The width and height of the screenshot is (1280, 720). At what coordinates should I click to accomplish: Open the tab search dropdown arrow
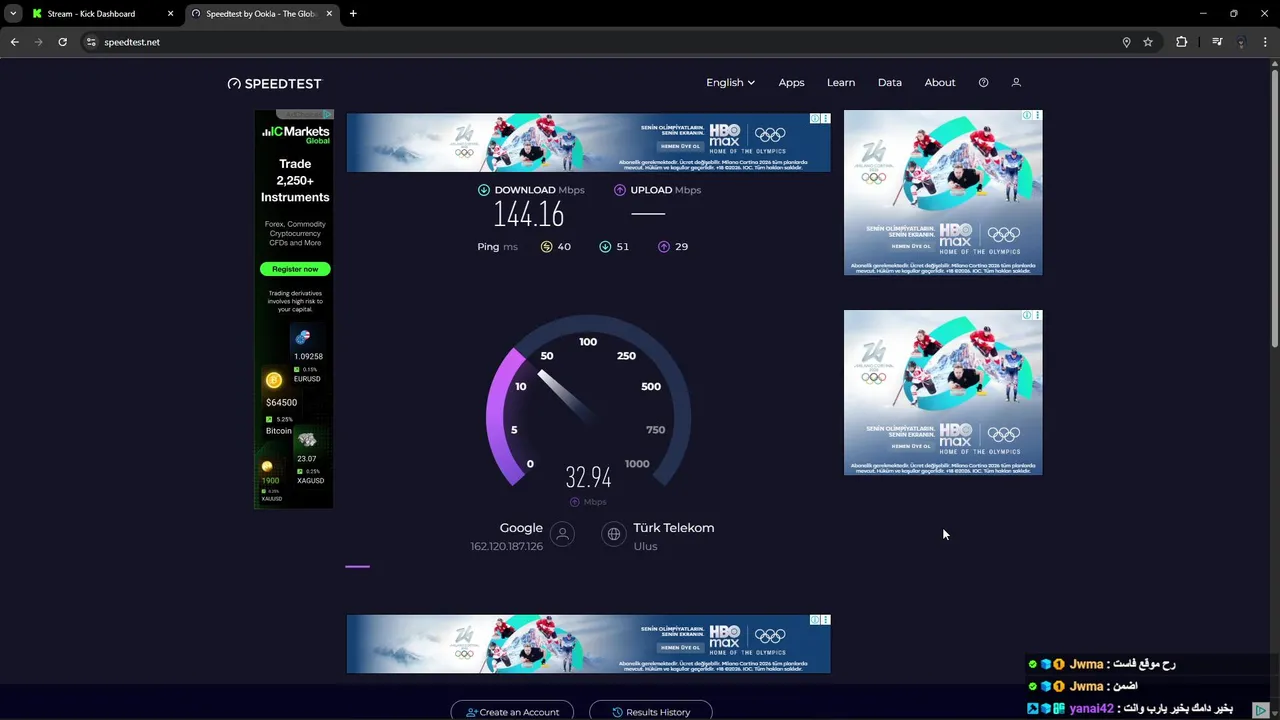click(13, 14)
